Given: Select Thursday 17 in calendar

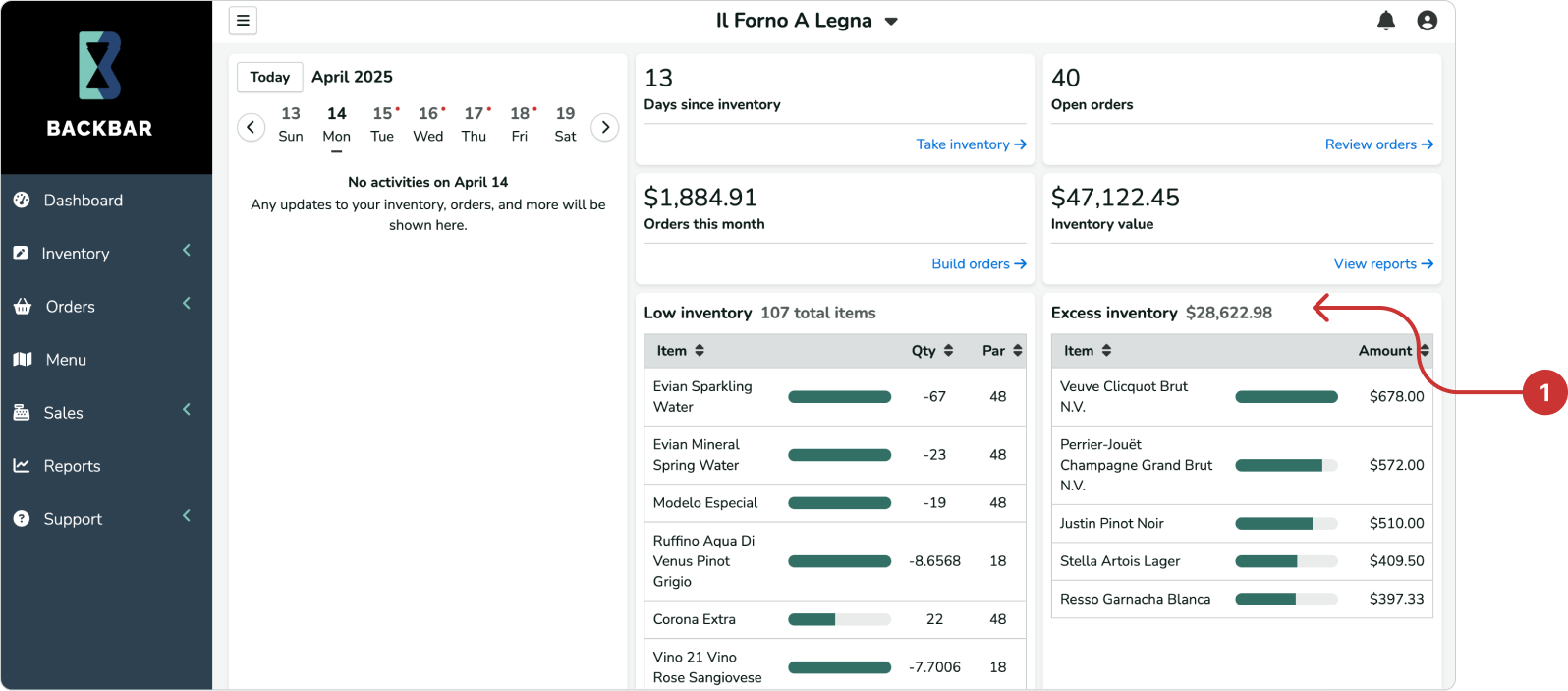Looking at the screenshot, I should click(475, 125).
